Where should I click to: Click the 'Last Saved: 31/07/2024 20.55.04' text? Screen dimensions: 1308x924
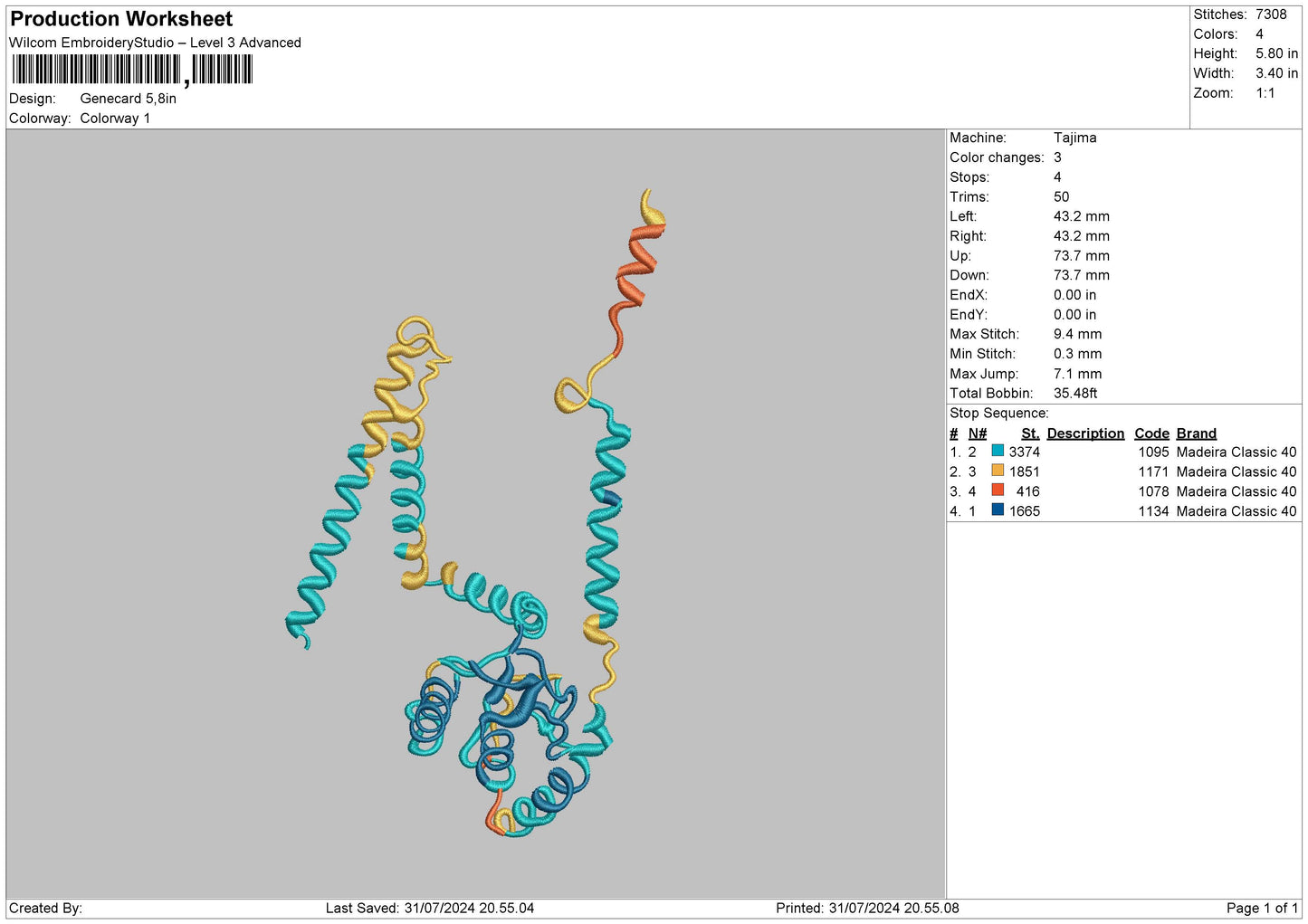(430, 909)
